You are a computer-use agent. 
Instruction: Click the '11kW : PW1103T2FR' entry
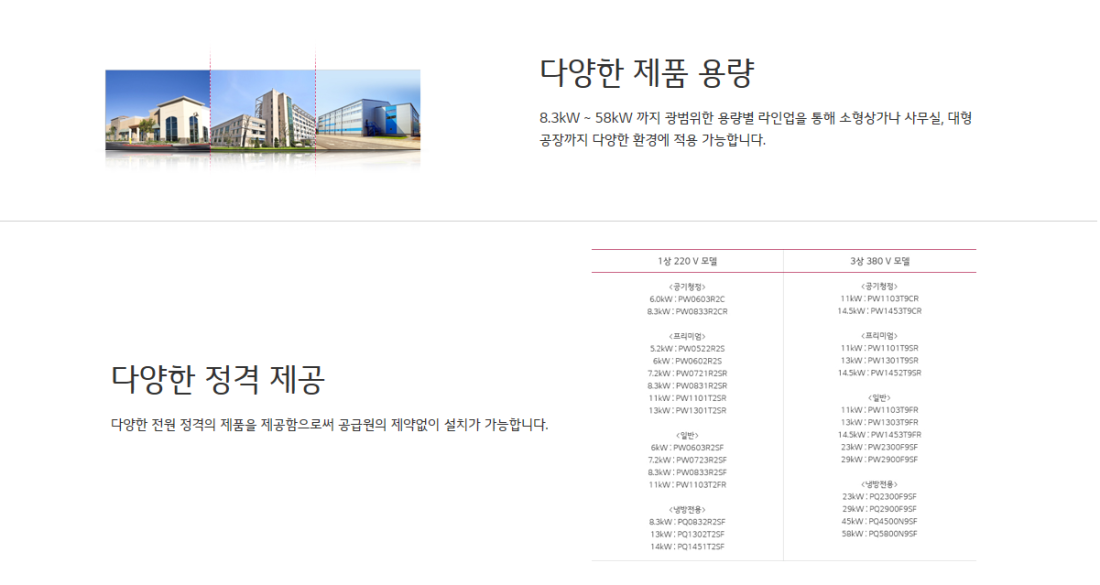(x=688, y=485)
